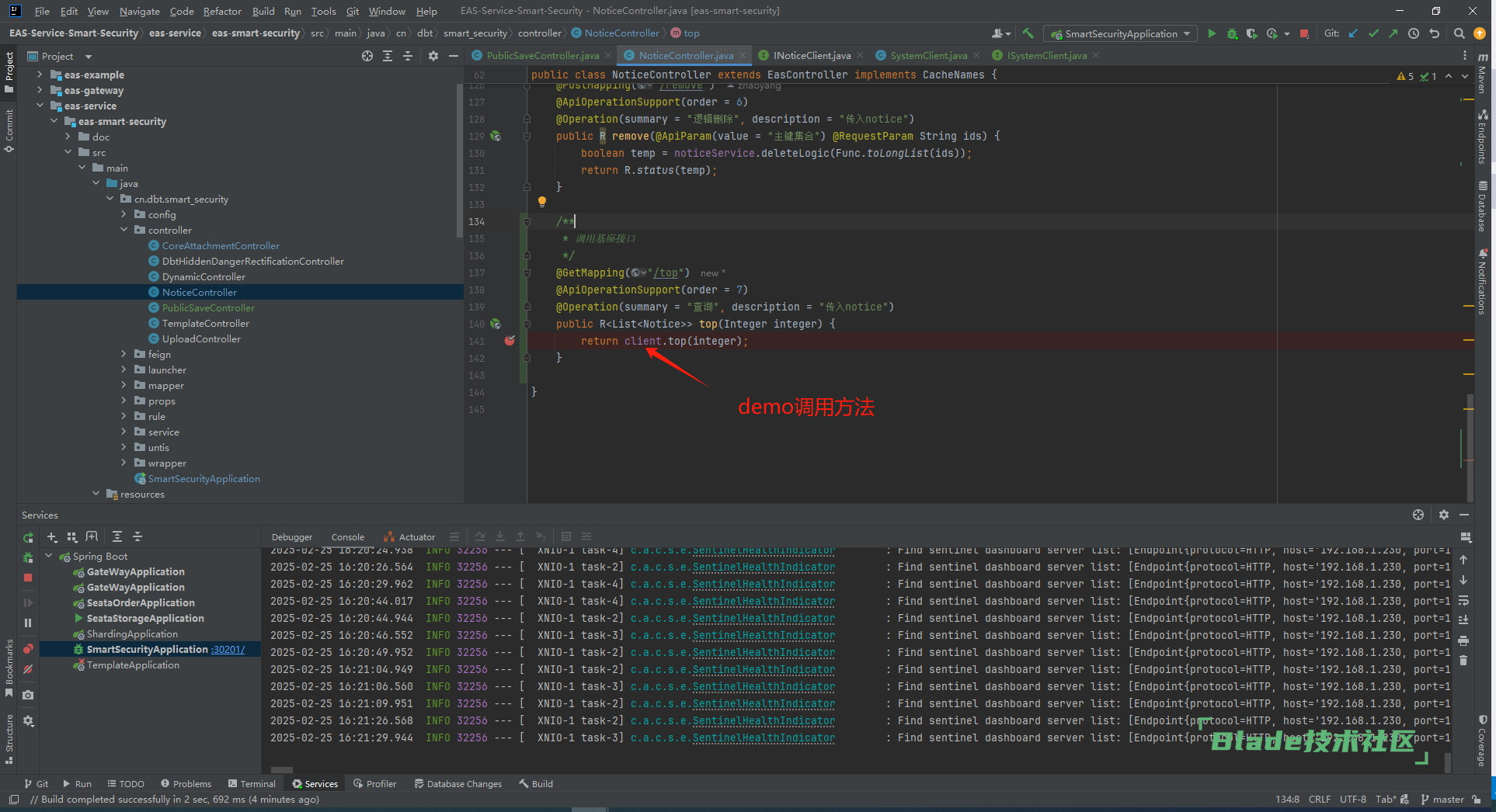Collapse the Spring Boot services group
Screen dimensions: 1496x812
pyautogui.click(x=49, y=556)
